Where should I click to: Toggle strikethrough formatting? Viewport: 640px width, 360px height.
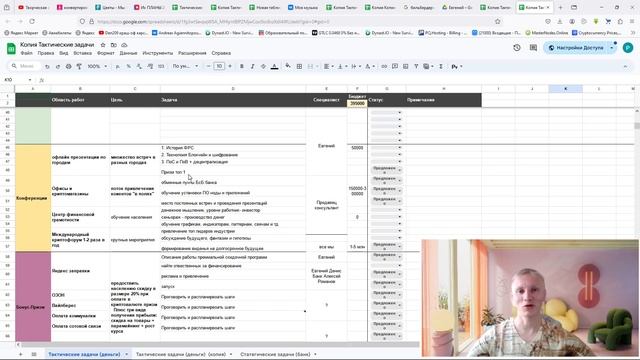pyautogui.click(x=263, y=66)
